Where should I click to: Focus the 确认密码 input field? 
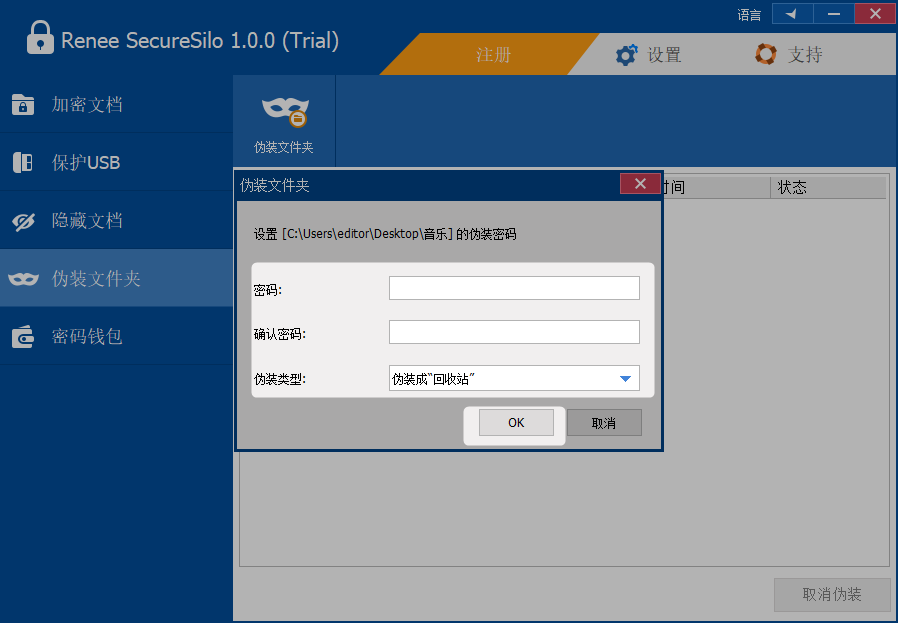point(514,332)
